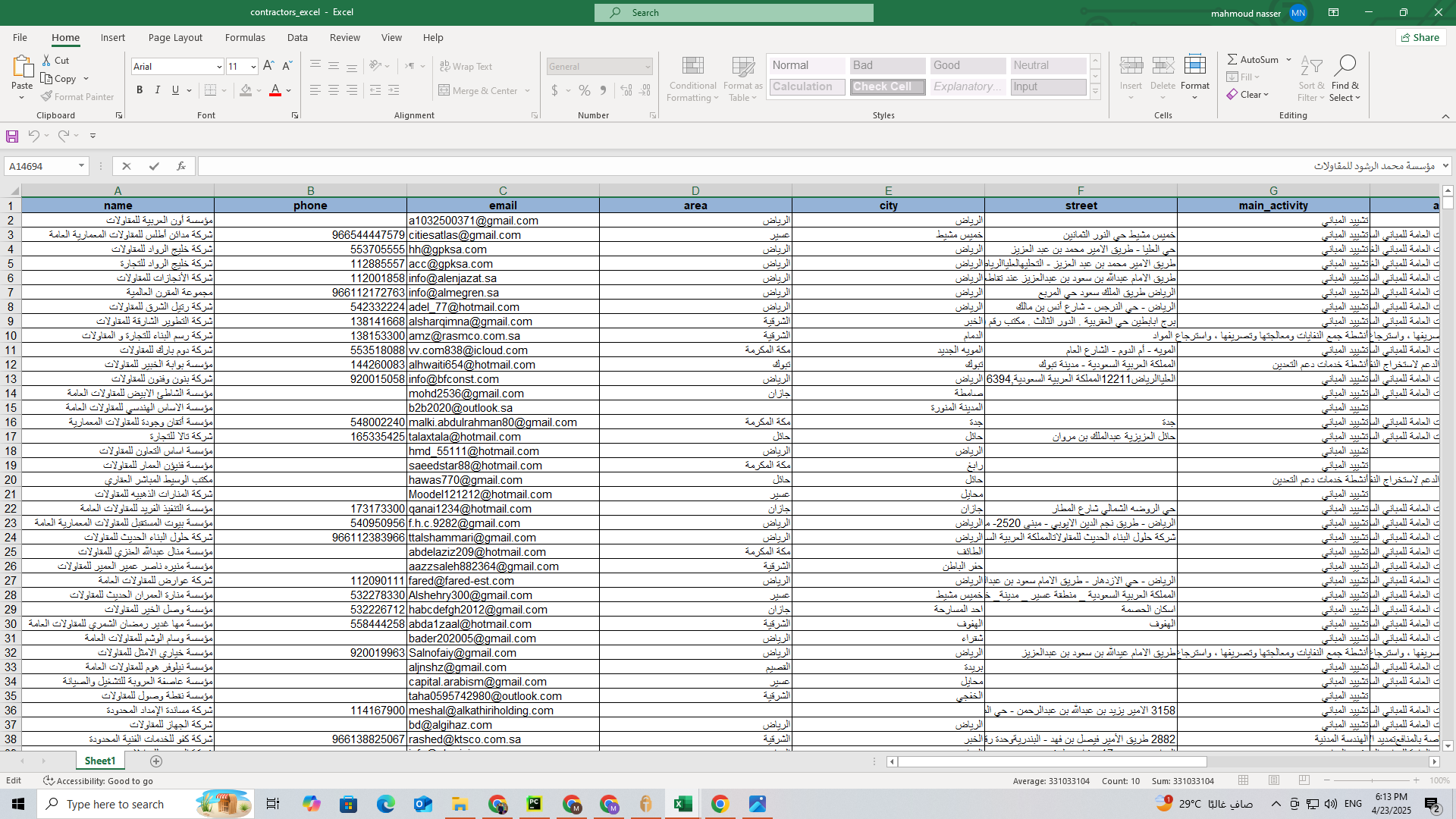
Task: Click the Excel icon in Windows taskbar
Action: (x=682, y=804)
